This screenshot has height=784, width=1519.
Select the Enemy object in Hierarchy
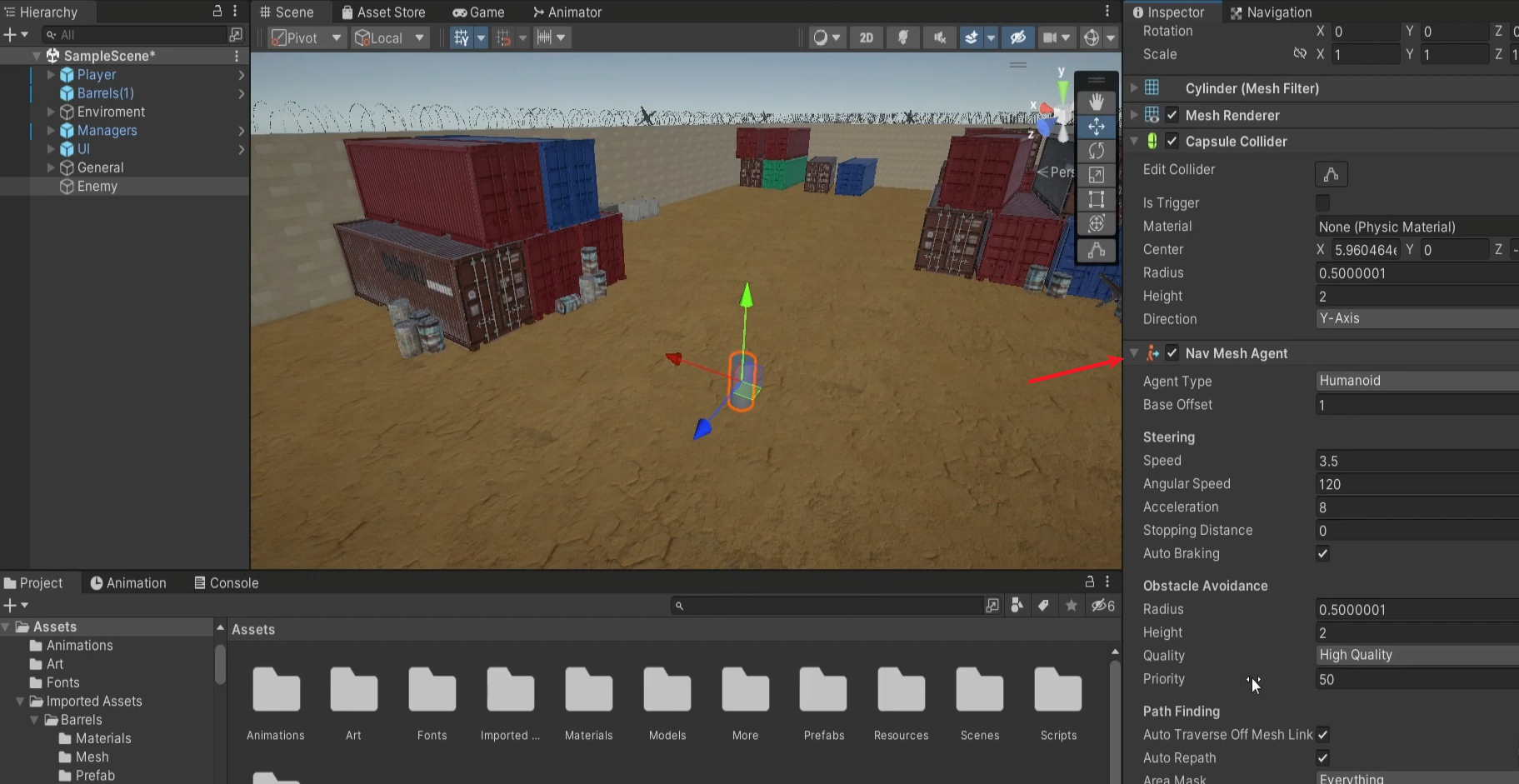tap(97, 187)
